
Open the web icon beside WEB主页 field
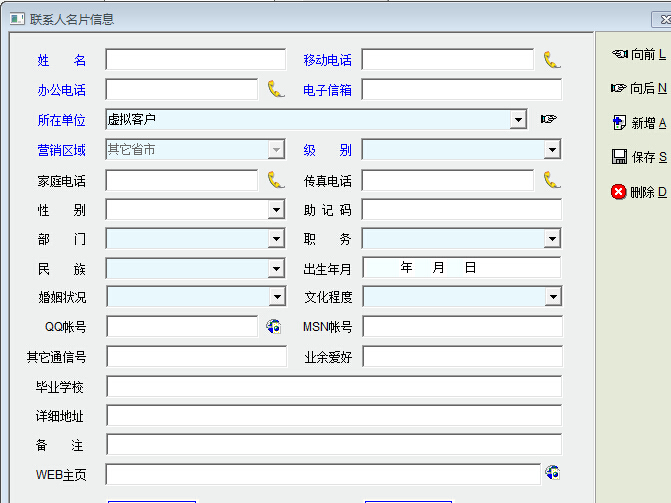pos(552,473)
